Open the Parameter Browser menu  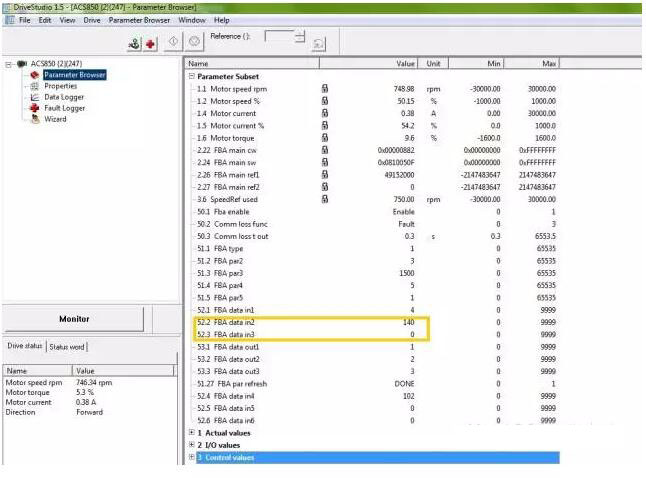pyautogui.click(x=139, y=20)
